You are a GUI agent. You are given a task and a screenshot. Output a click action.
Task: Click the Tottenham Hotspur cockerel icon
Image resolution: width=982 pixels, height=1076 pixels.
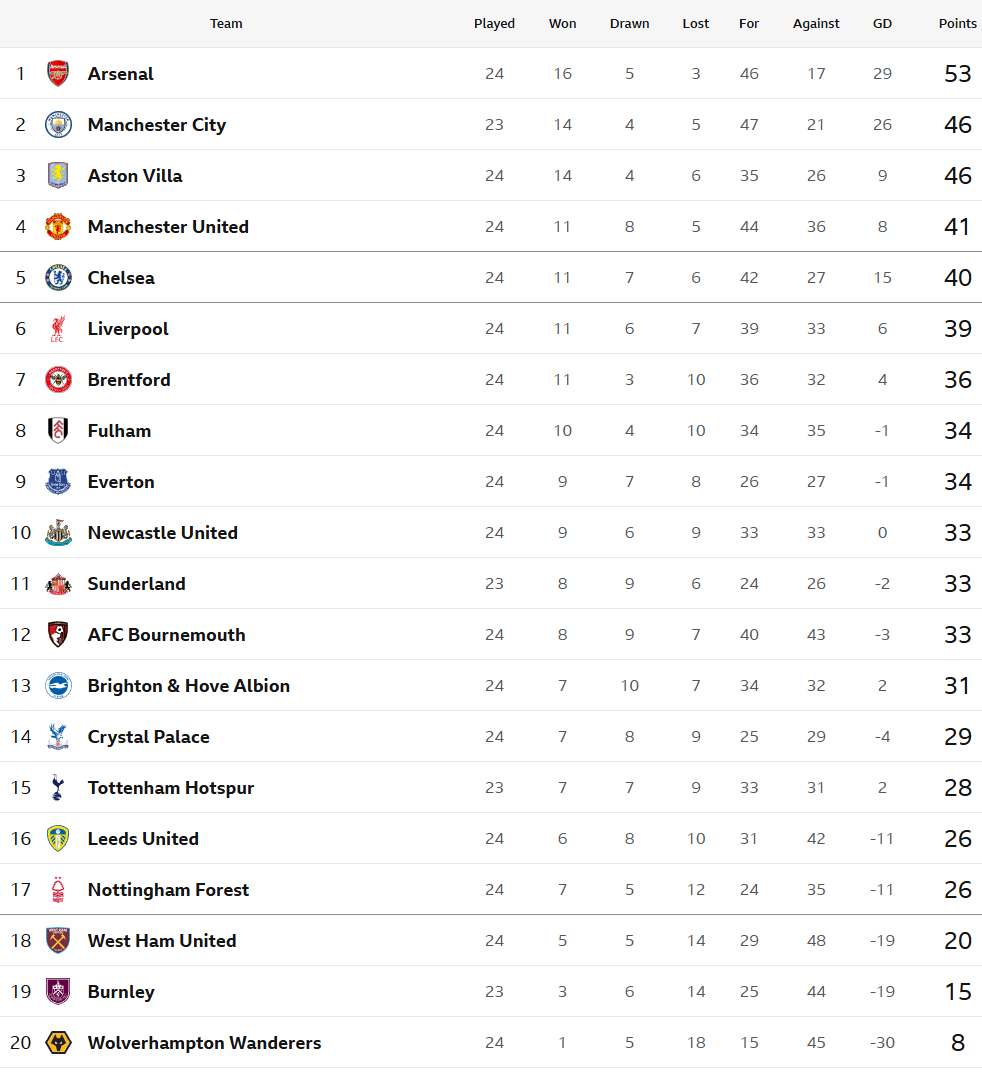pyautogui.click(x=58, y=788)
